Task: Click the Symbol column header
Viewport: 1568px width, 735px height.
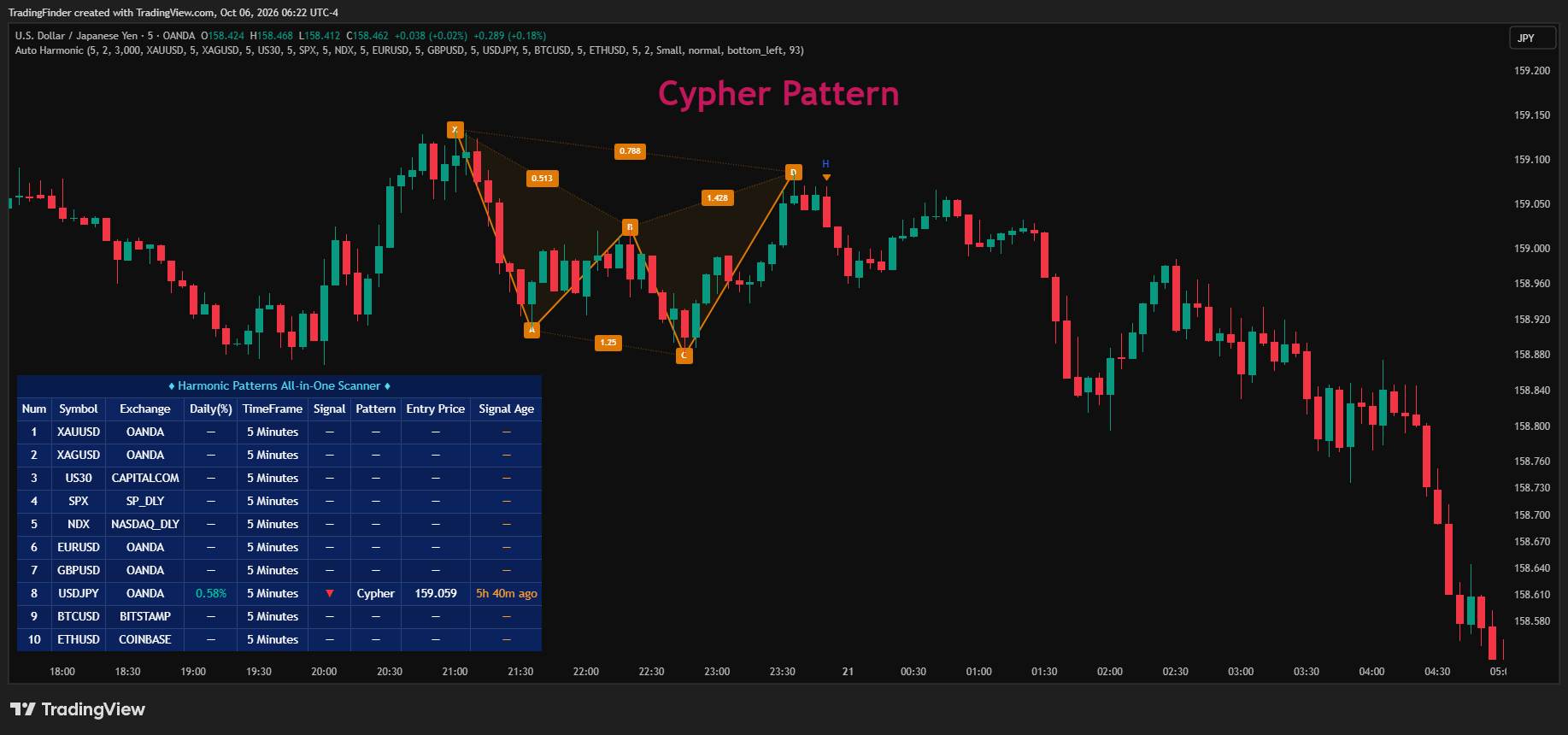Action: coord(79,409)
